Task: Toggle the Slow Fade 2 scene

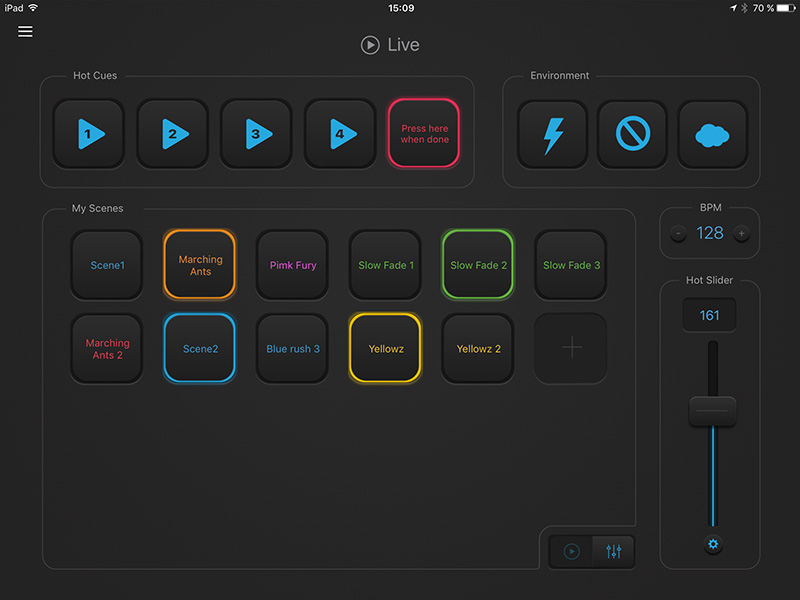Action: tap(478, 265)
